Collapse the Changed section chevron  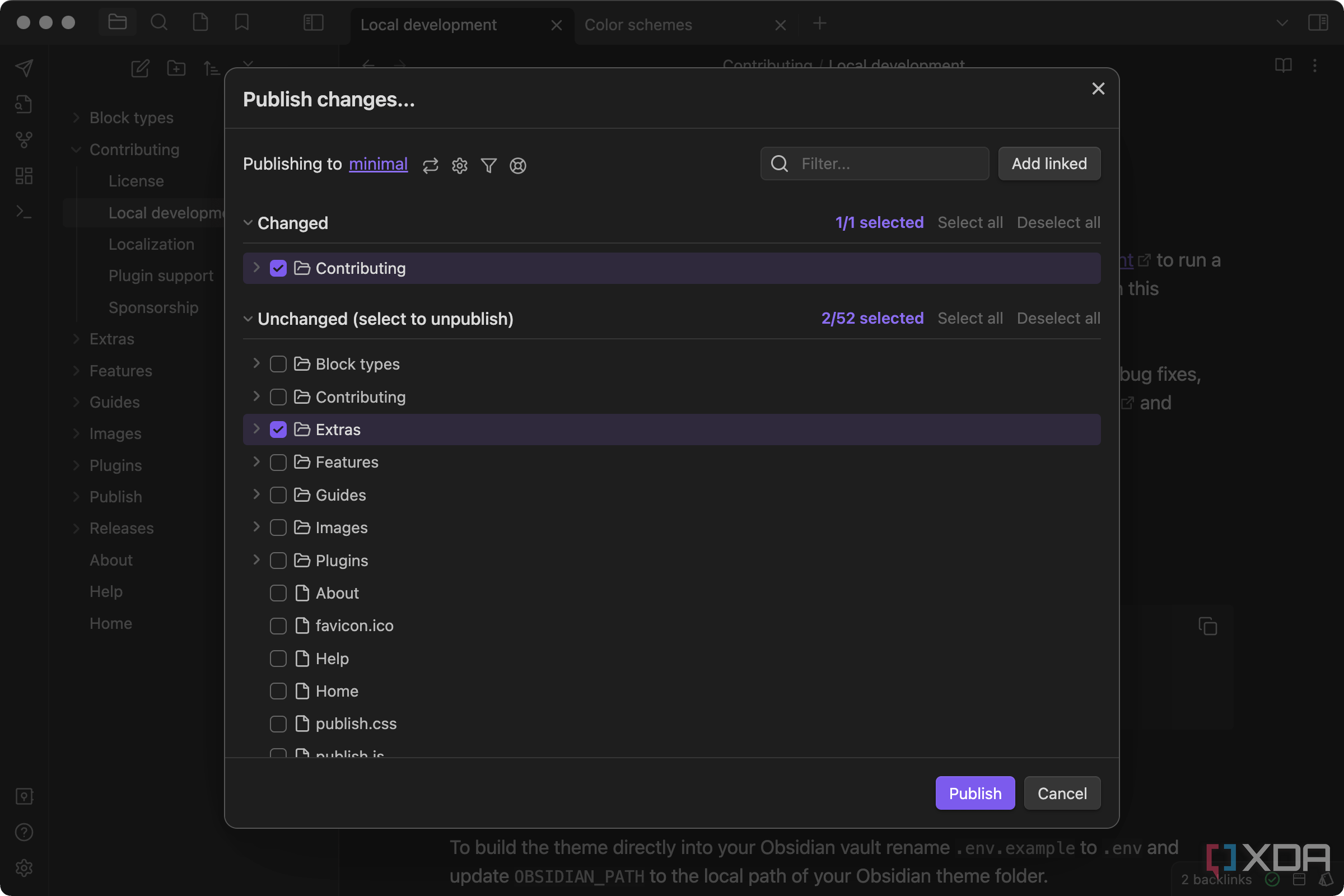click(x=248, y=222)
